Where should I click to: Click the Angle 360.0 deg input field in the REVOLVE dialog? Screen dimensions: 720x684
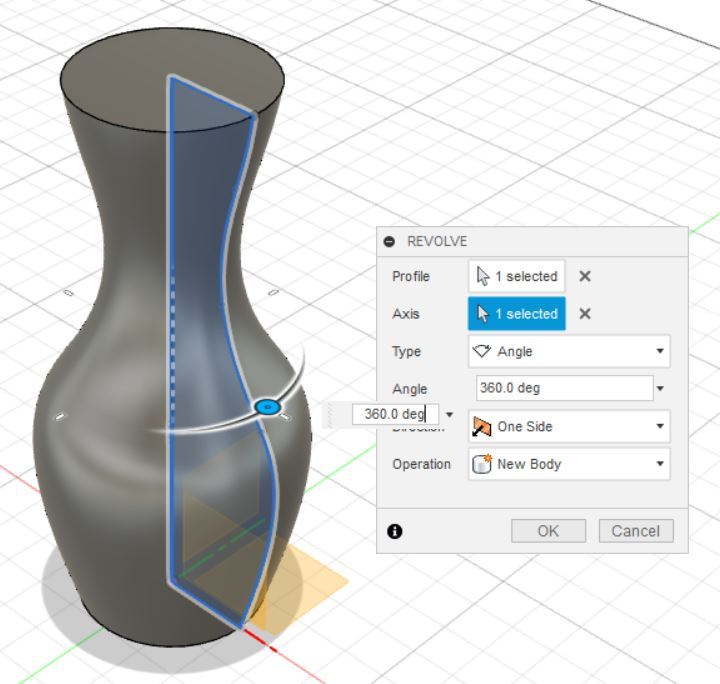pos(564,388)
